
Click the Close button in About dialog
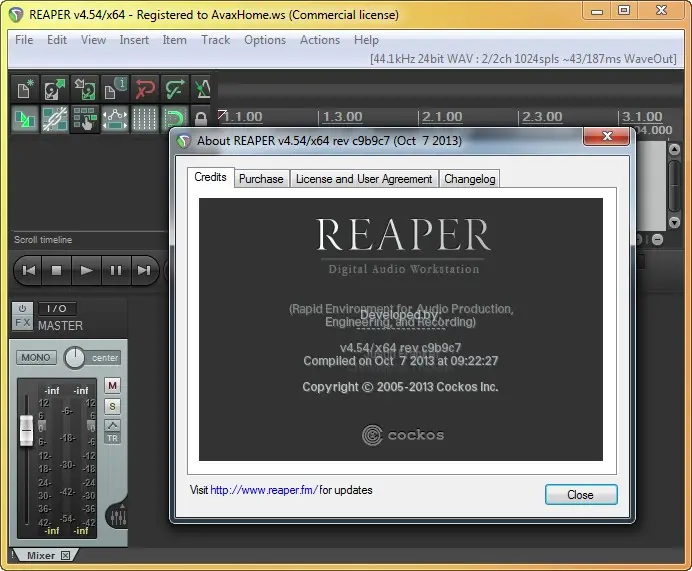[x=581, y=495]
